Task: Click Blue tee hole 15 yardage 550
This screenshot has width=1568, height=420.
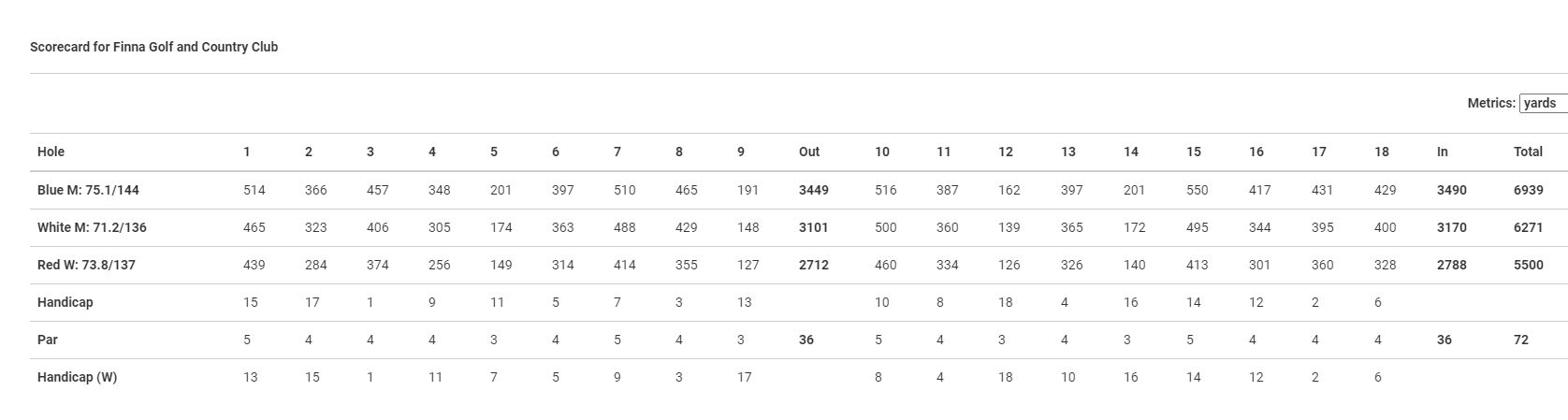Action: coord(1197,190)
